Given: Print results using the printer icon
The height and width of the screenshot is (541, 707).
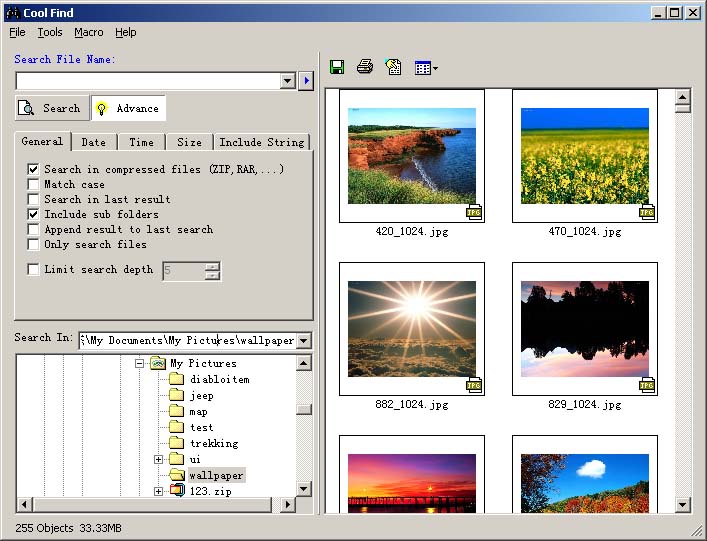Looking at the screenshot, I should (x=365, y=67).
